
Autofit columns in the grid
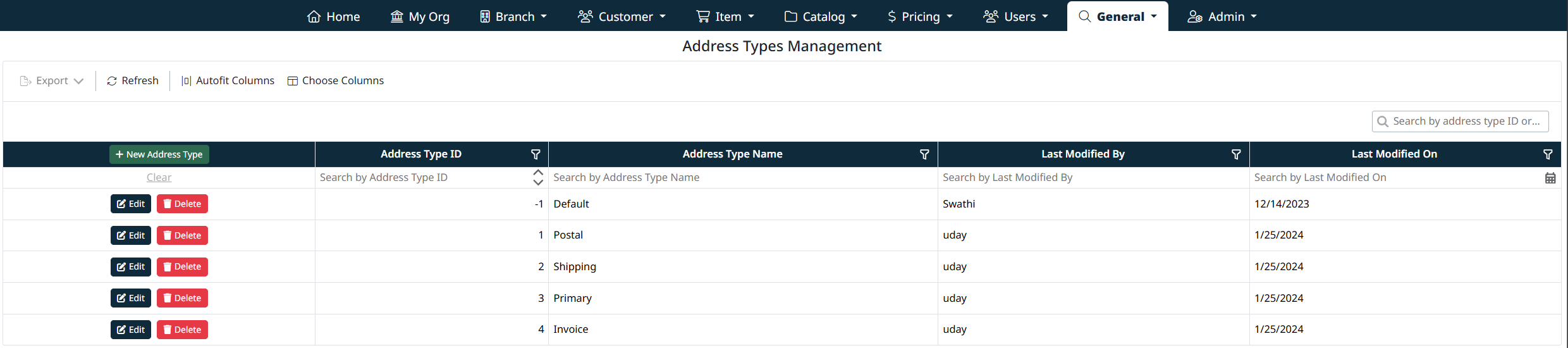pos(228,81)
